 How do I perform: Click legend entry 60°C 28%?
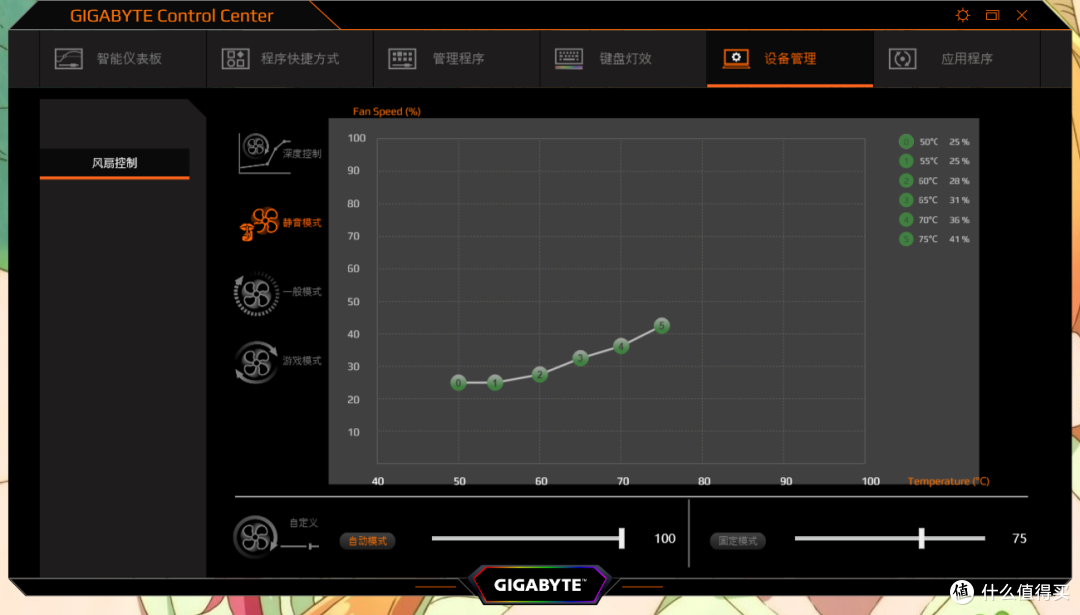[x=935, y=180]
